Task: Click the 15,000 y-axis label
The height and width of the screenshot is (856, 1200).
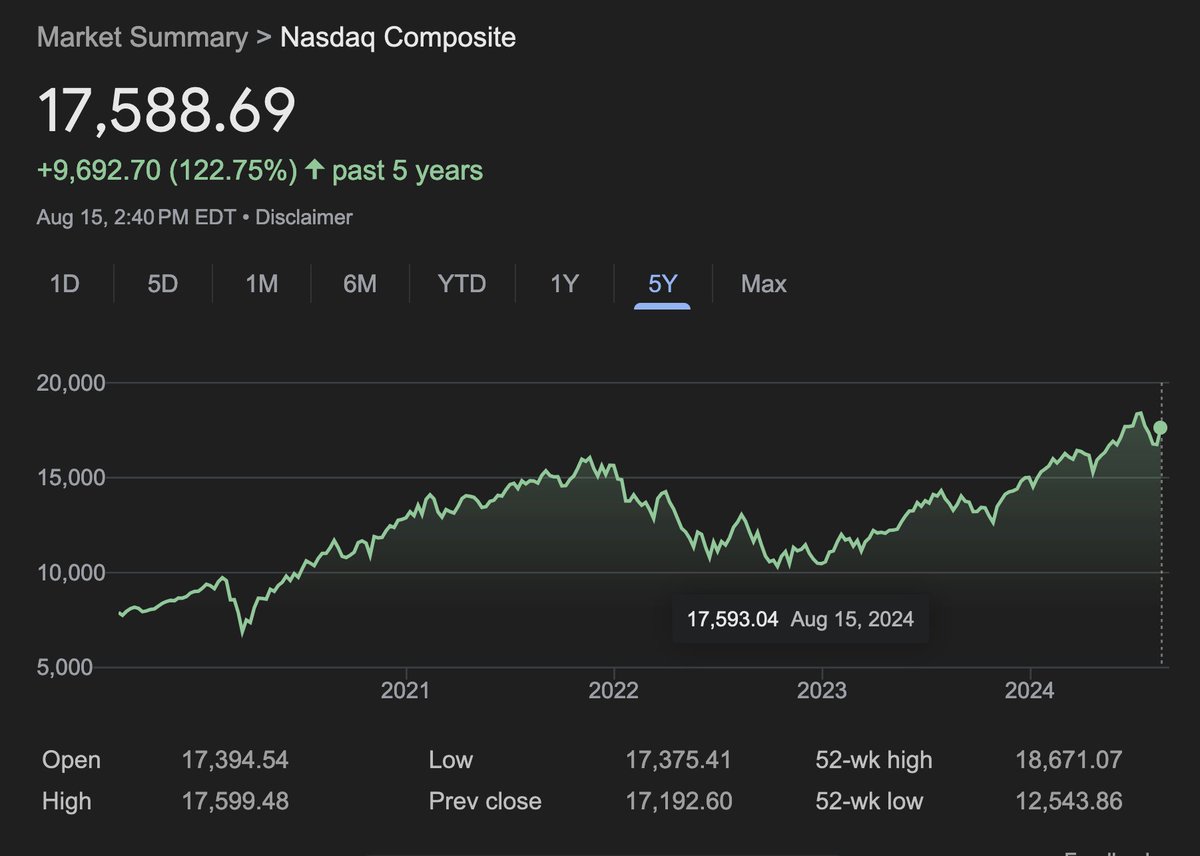Action: (x=70, y=478)
